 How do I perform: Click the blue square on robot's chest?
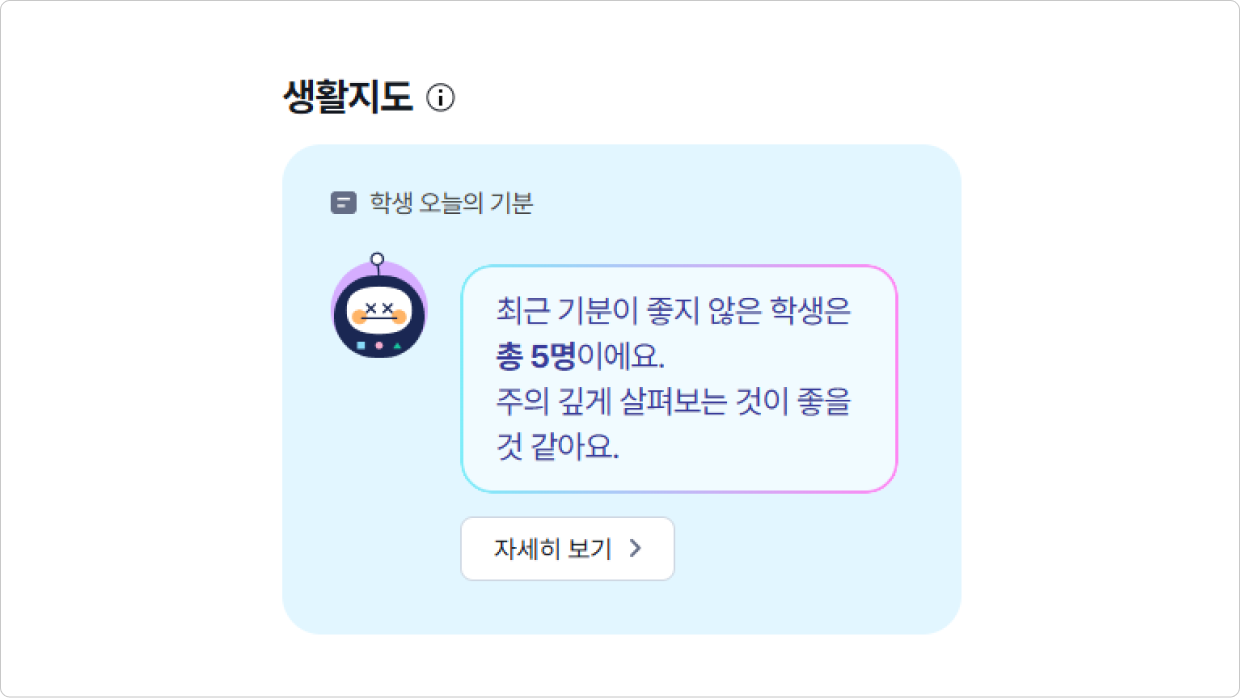point(361,345)
